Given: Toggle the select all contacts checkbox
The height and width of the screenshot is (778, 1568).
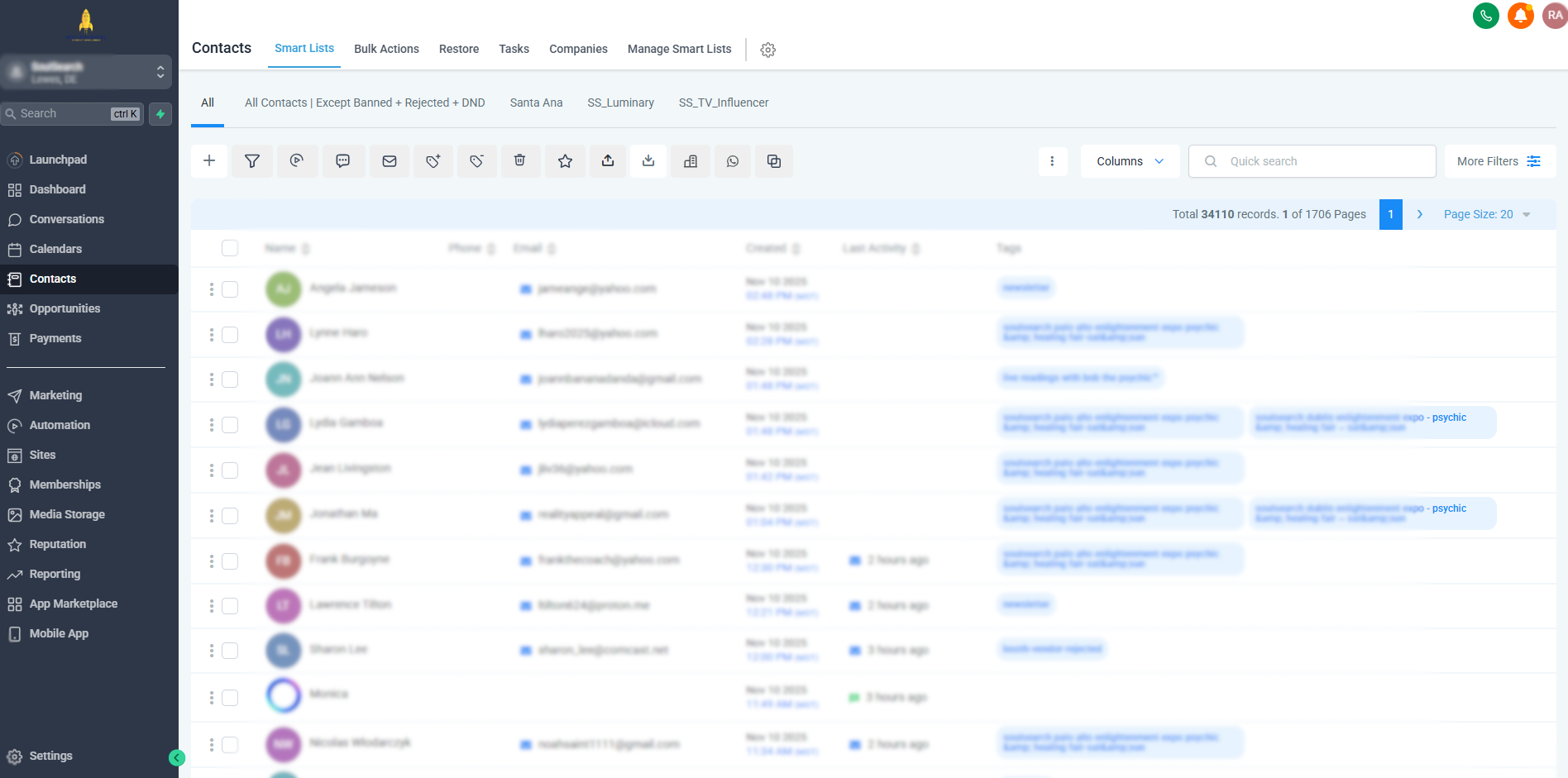Looking at the screenshot, I should [230, 248].
